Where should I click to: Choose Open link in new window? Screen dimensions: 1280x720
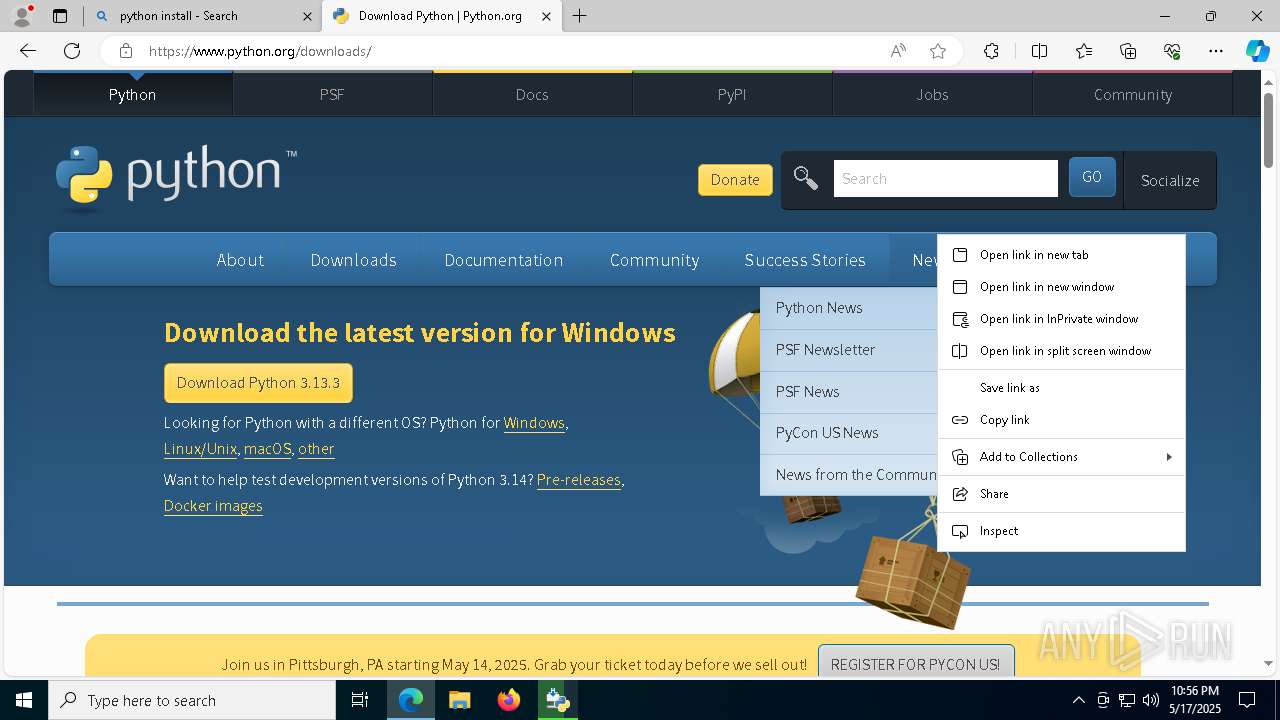(x=1061, y=287)
